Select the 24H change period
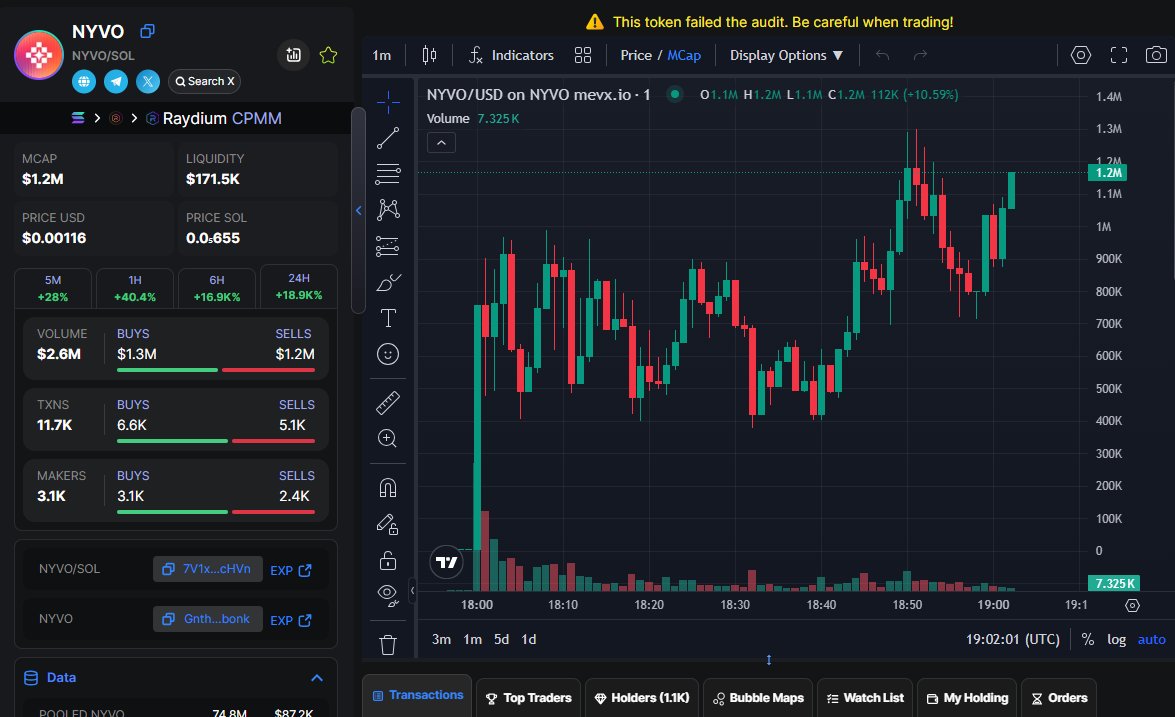The width and height of the screenshot is (1175, 717). point(298,286)
